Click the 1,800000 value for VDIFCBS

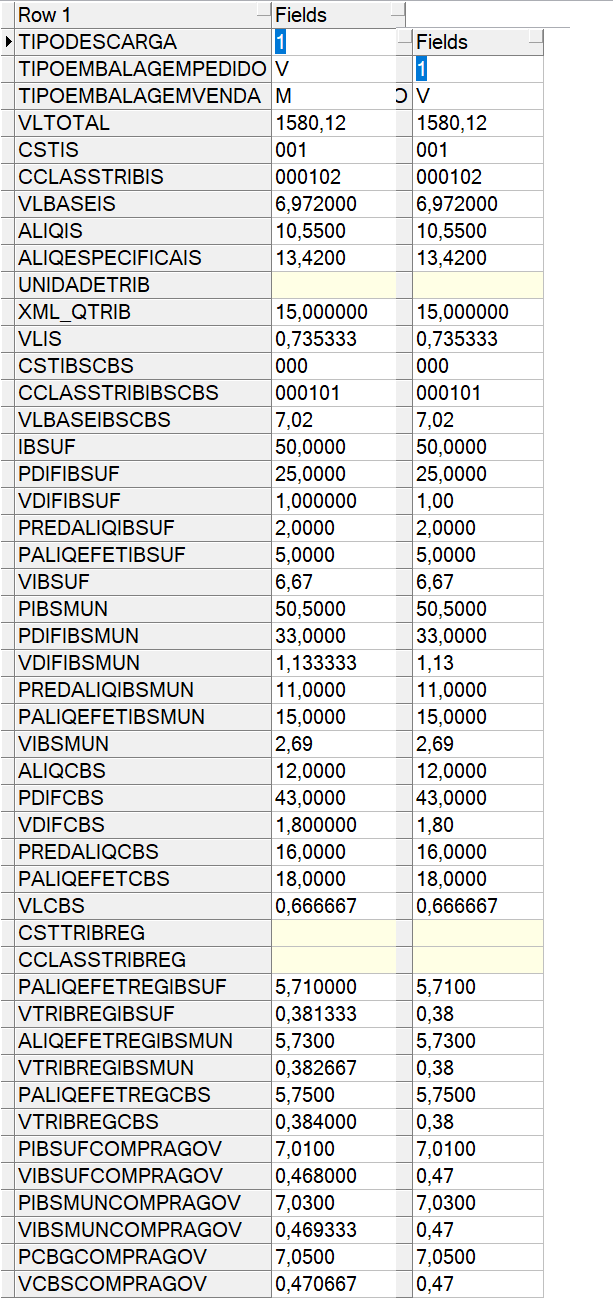click(x=339, y=825)
